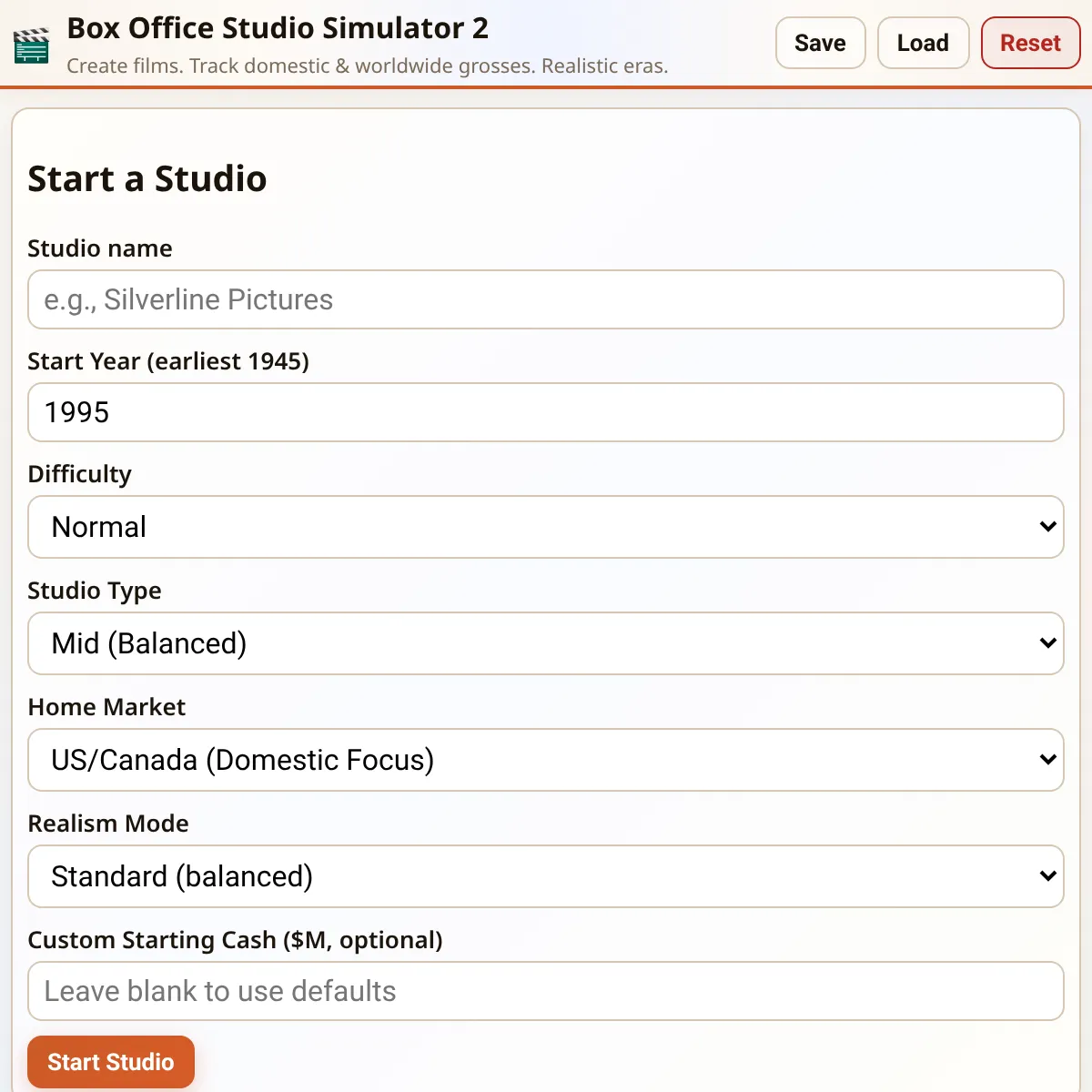The image size is (1092, 1092).
Task: Click the Home Market field label
Action: click(x=106, y=707)
